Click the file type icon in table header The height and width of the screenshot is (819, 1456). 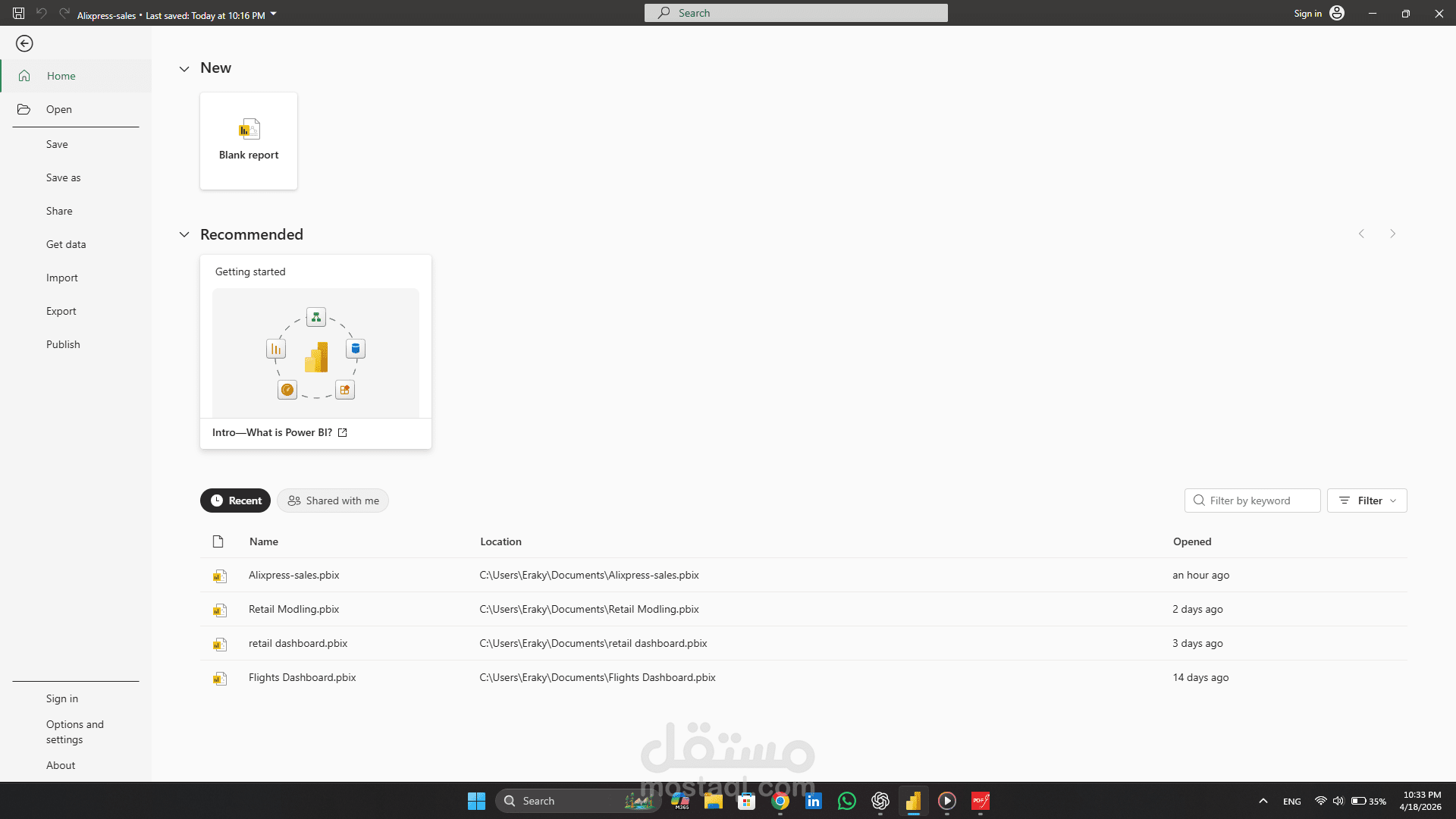coord(218,541)
